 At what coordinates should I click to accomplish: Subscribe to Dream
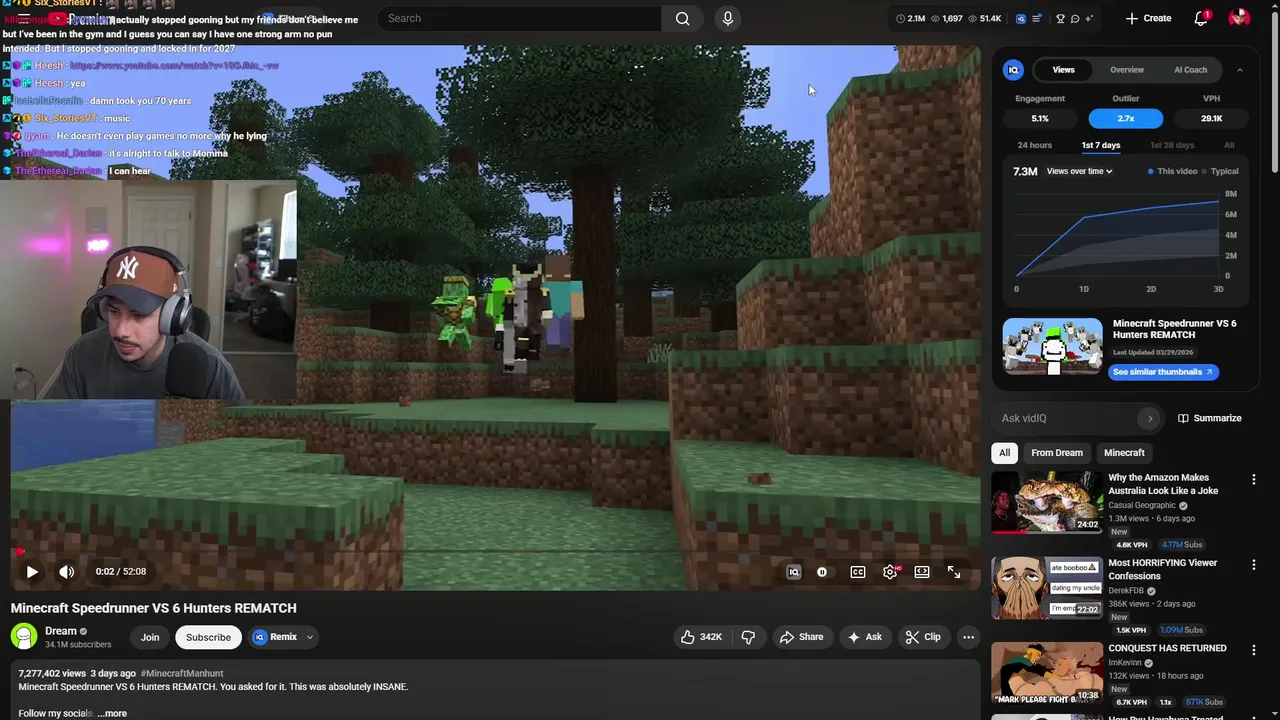[x=208, y=637]
